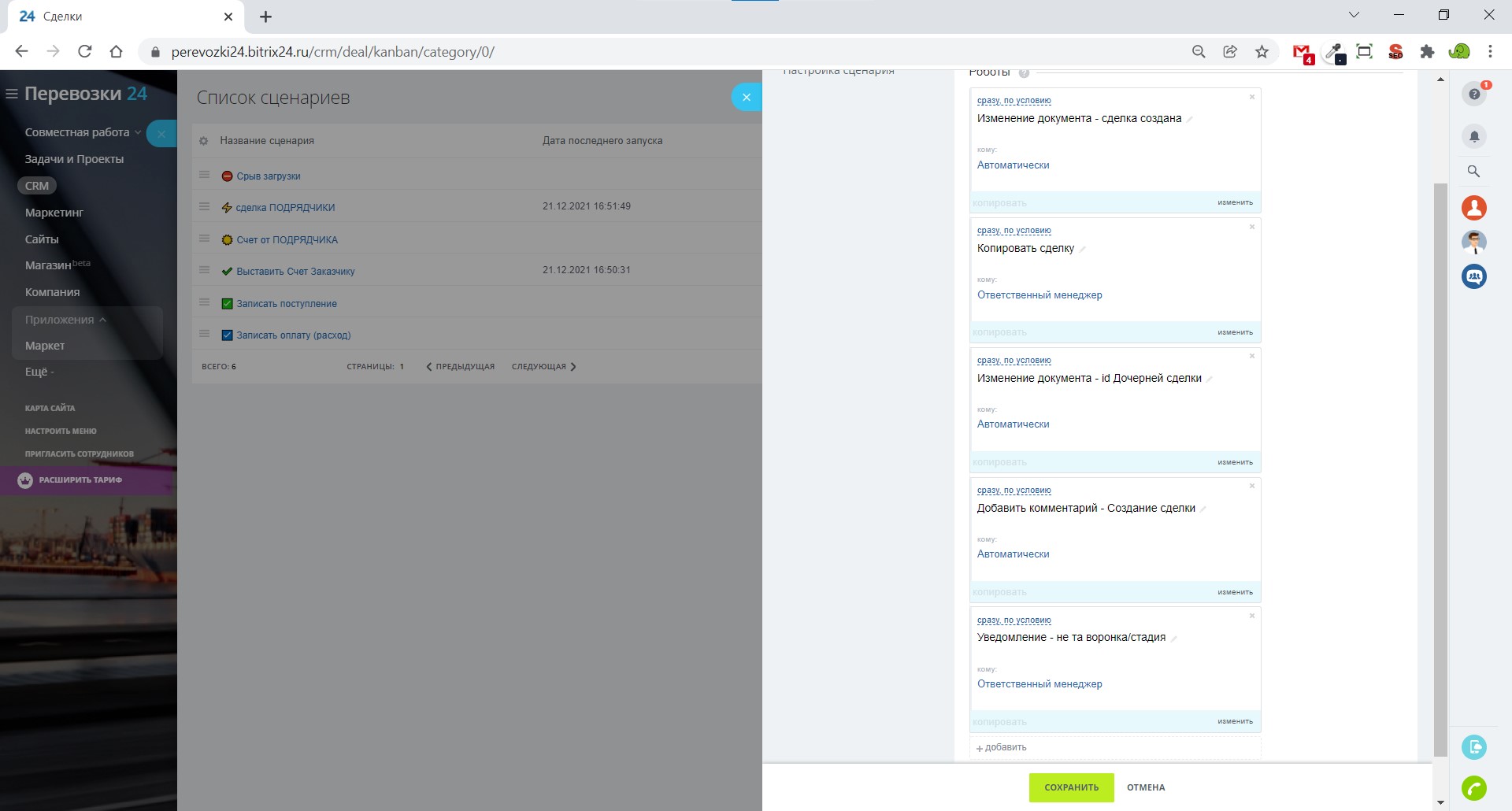Go to 'Маркетинг' section
Image resolution: width=1512 pixels, height=811 pixels.
(x=54, y=213)
